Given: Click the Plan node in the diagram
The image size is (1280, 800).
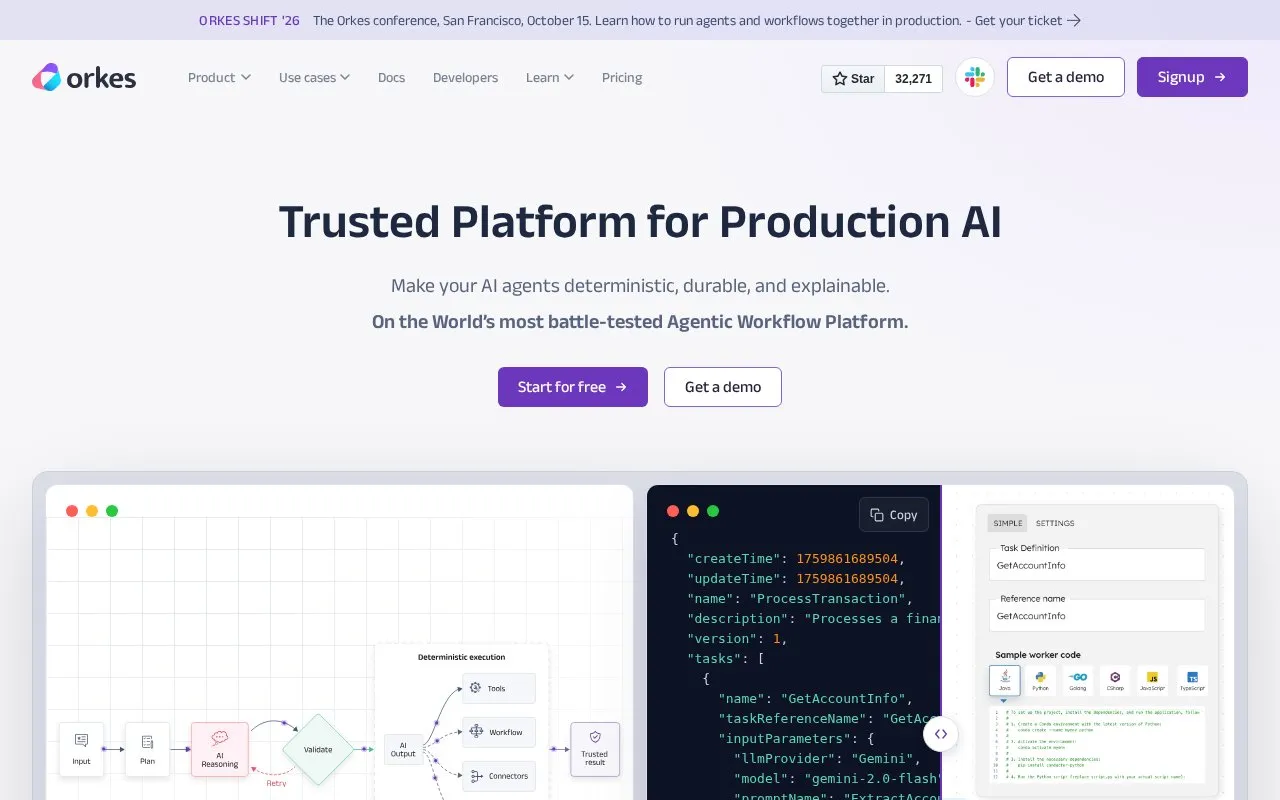Looking at the screenshot, I should pos(147,749).
